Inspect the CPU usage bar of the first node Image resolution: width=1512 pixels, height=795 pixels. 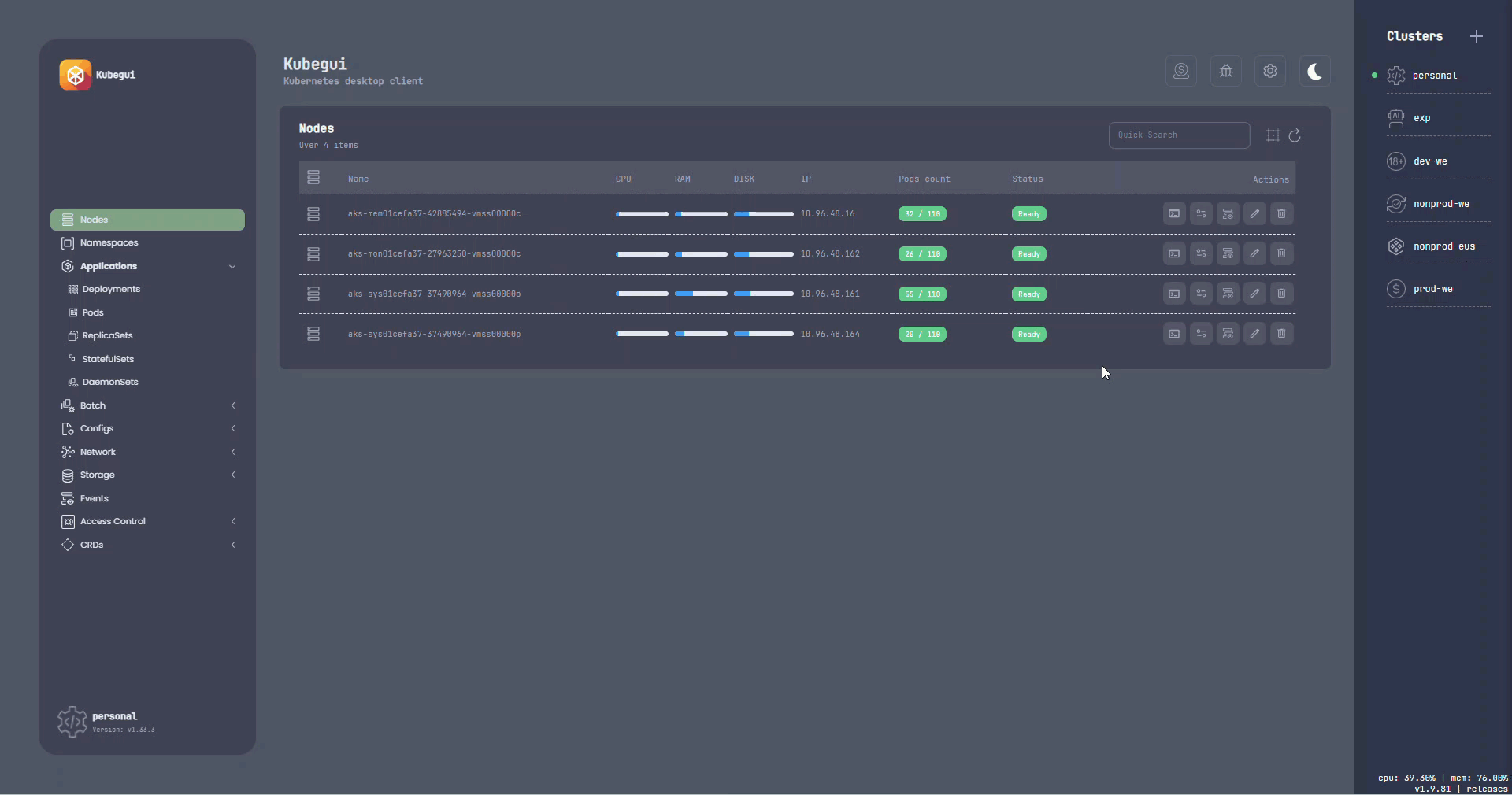(x=642, y=213)
